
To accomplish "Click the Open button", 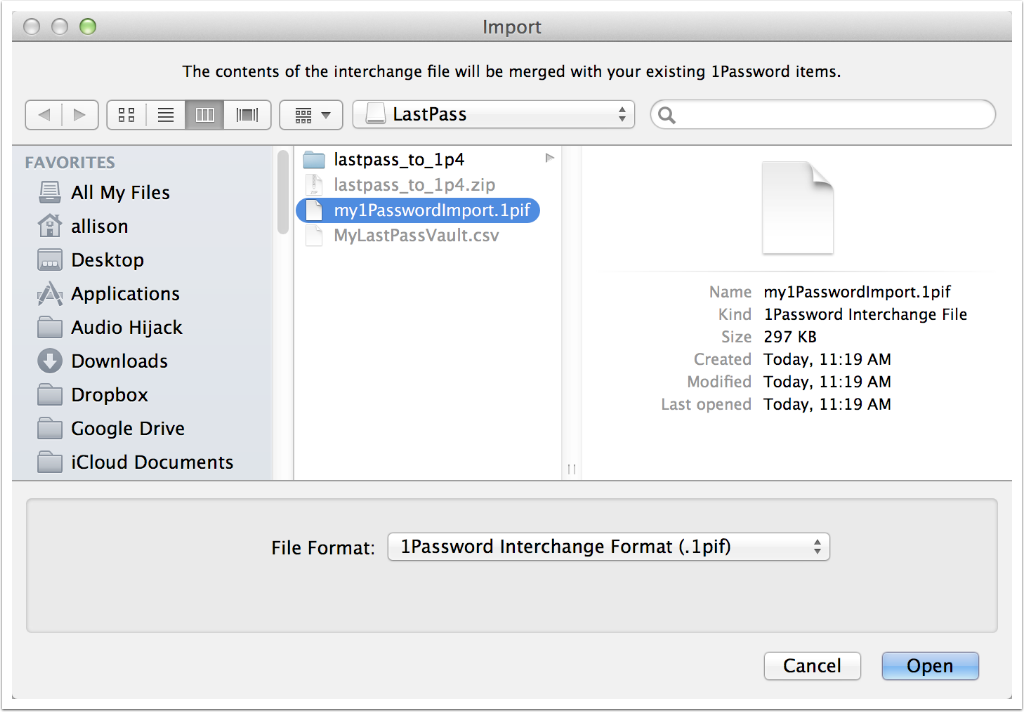I will 930,666.
